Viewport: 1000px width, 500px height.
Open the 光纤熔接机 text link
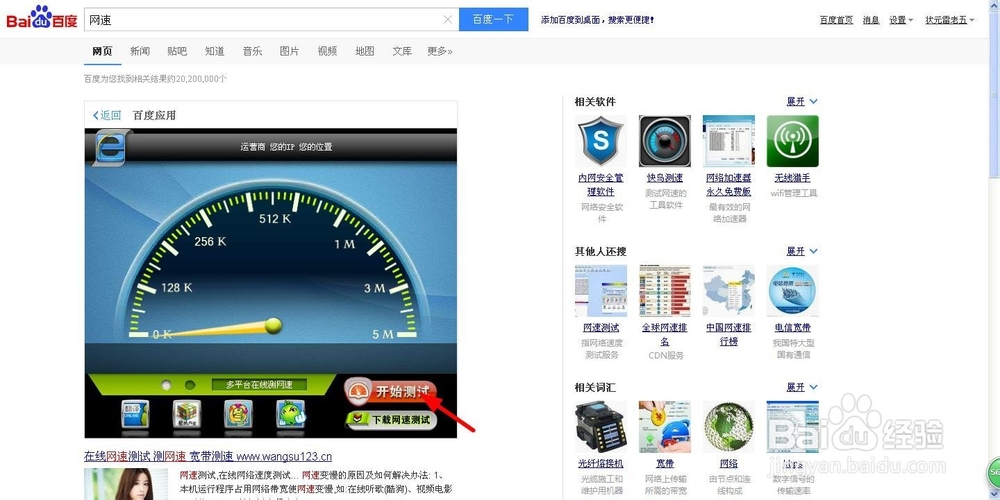(x=601, y=464)
